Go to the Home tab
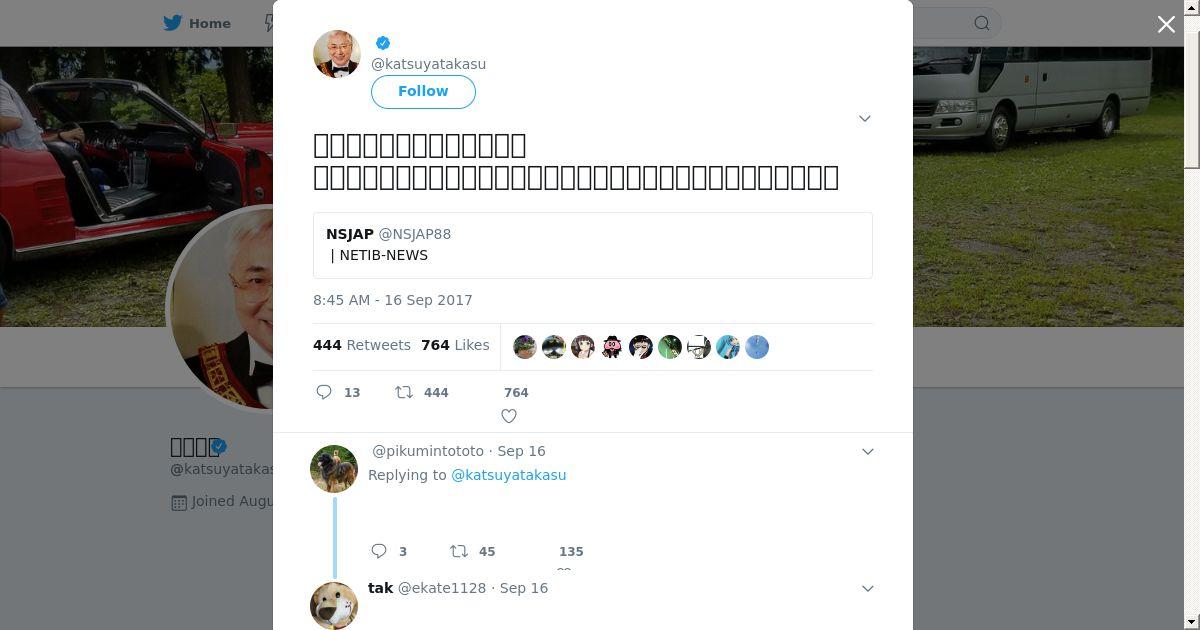 (x=210, y=23)
